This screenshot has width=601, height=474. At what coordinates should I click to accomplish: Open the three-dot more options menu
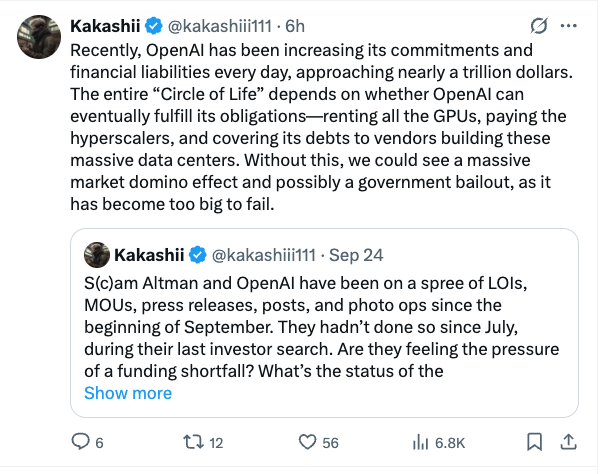tap(569, 25)
